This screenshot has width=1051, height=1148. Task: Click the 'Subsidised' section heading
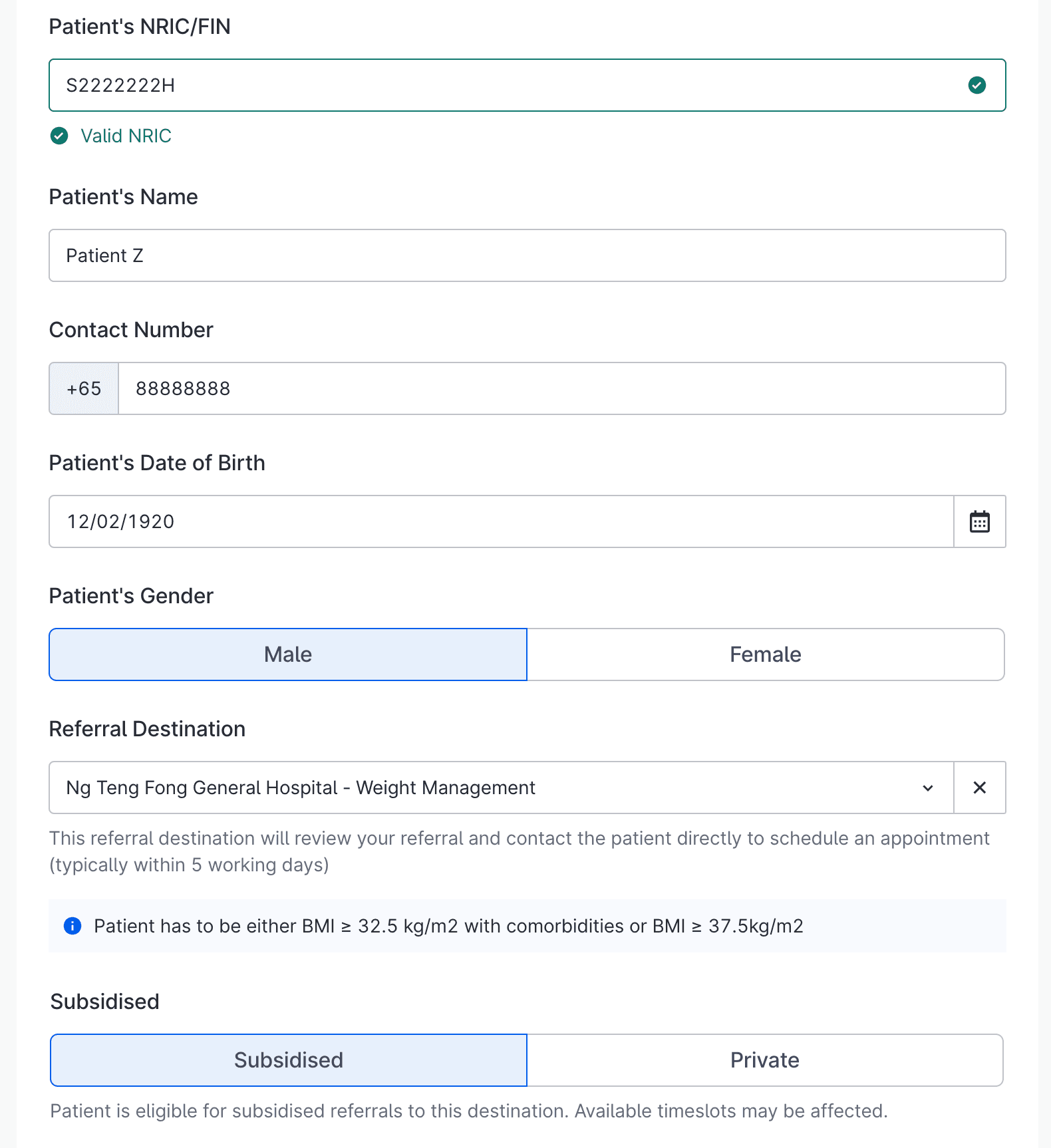tap(105, 1002)
